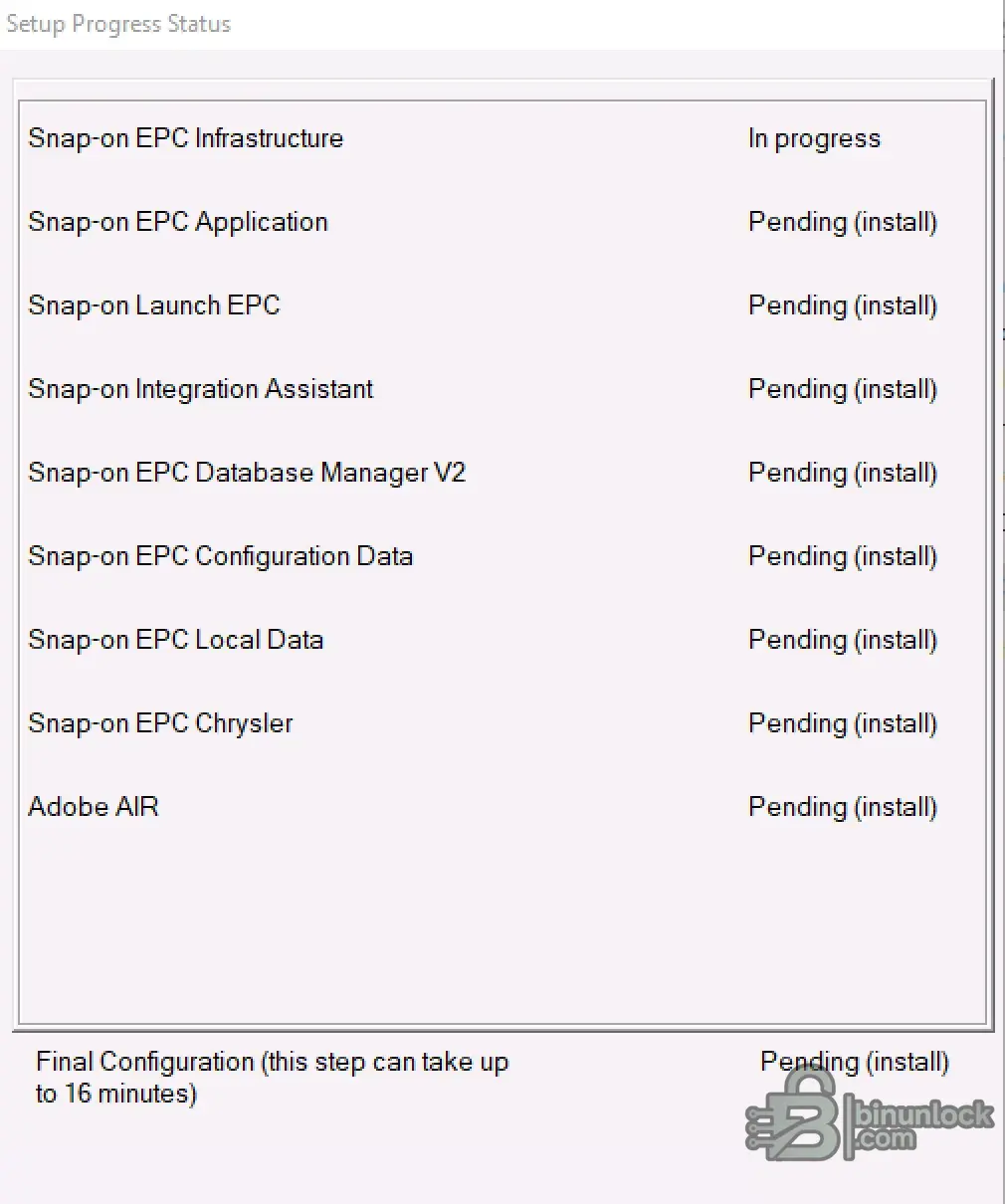Click the Setup Progress Status title

(x=118, y=24)
